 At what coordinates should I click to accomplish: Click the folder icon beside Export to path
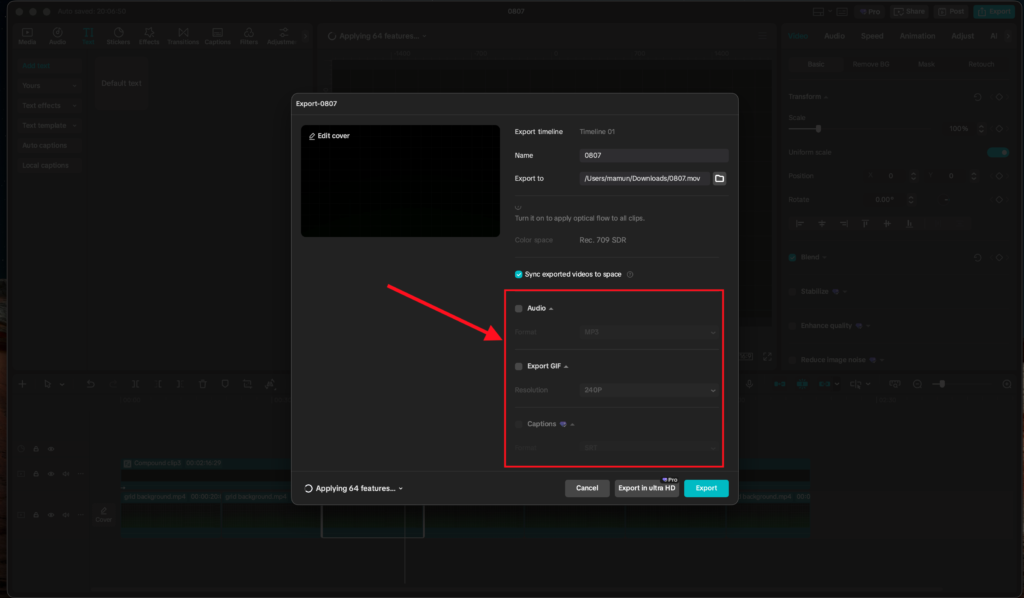(719, 178)
